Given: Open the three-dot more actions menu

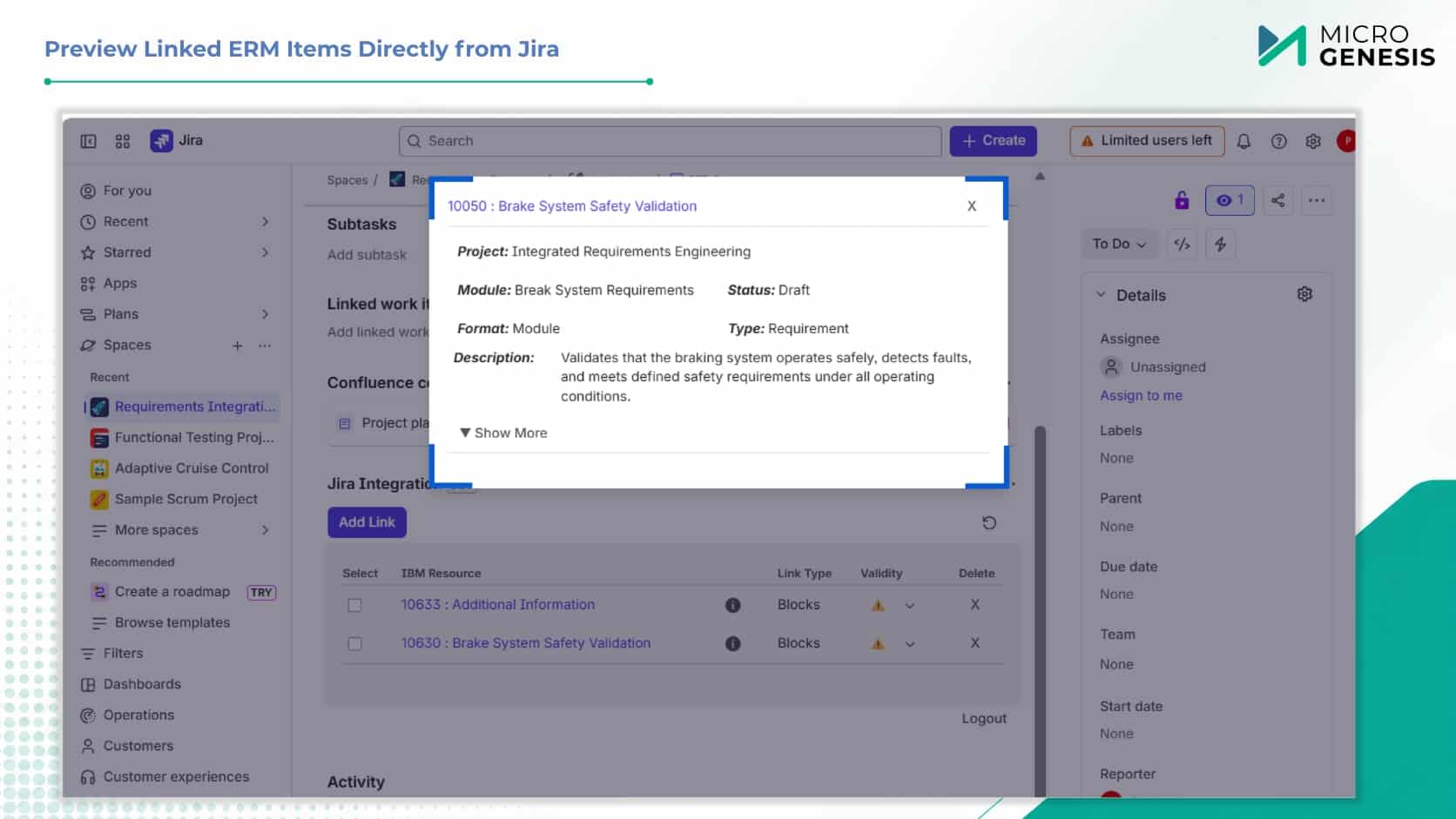Looking at the screenshot, I should point(1317,200).
